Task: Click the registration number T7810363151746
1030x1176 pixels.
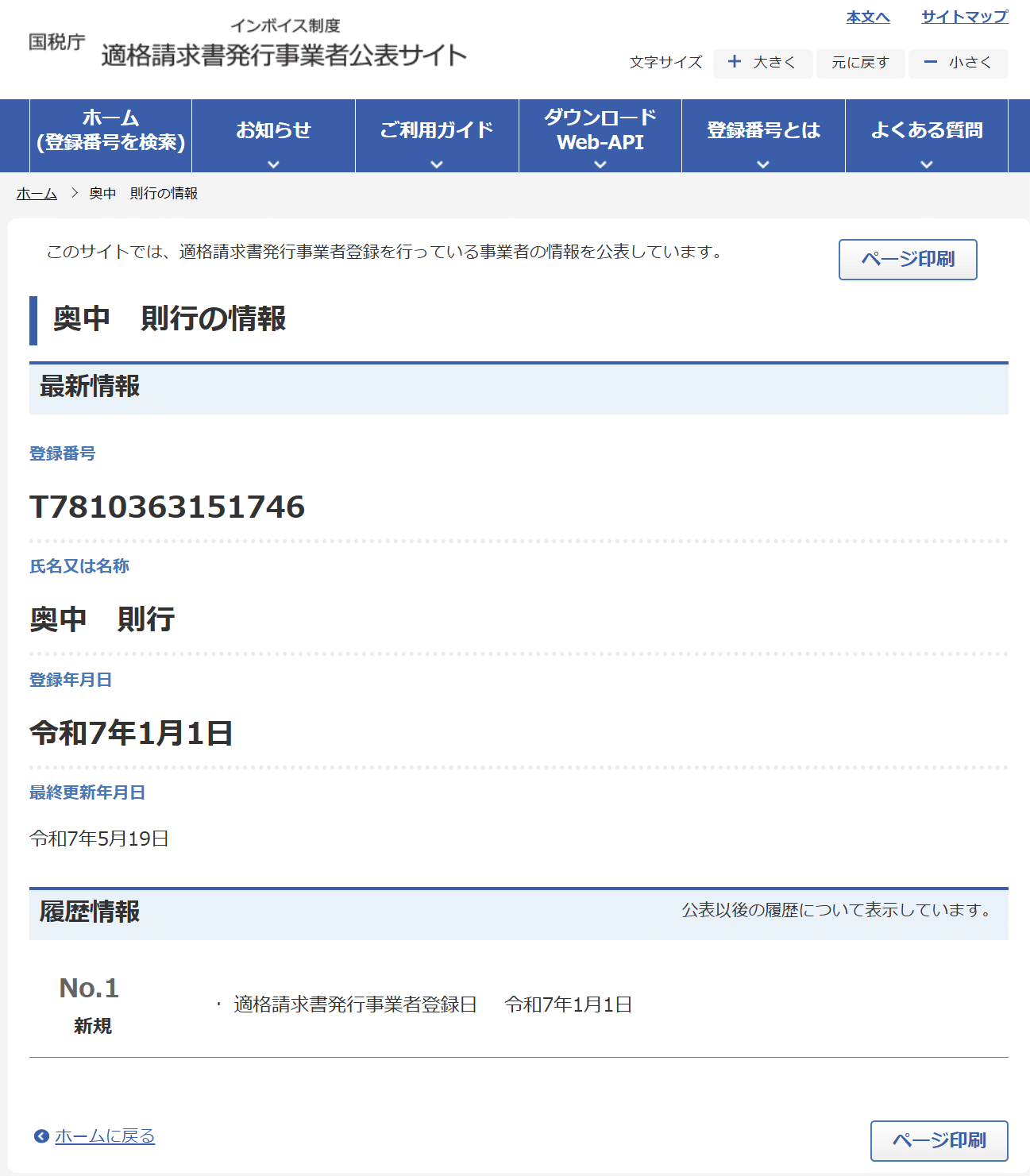Action: [x=167, y=507]
